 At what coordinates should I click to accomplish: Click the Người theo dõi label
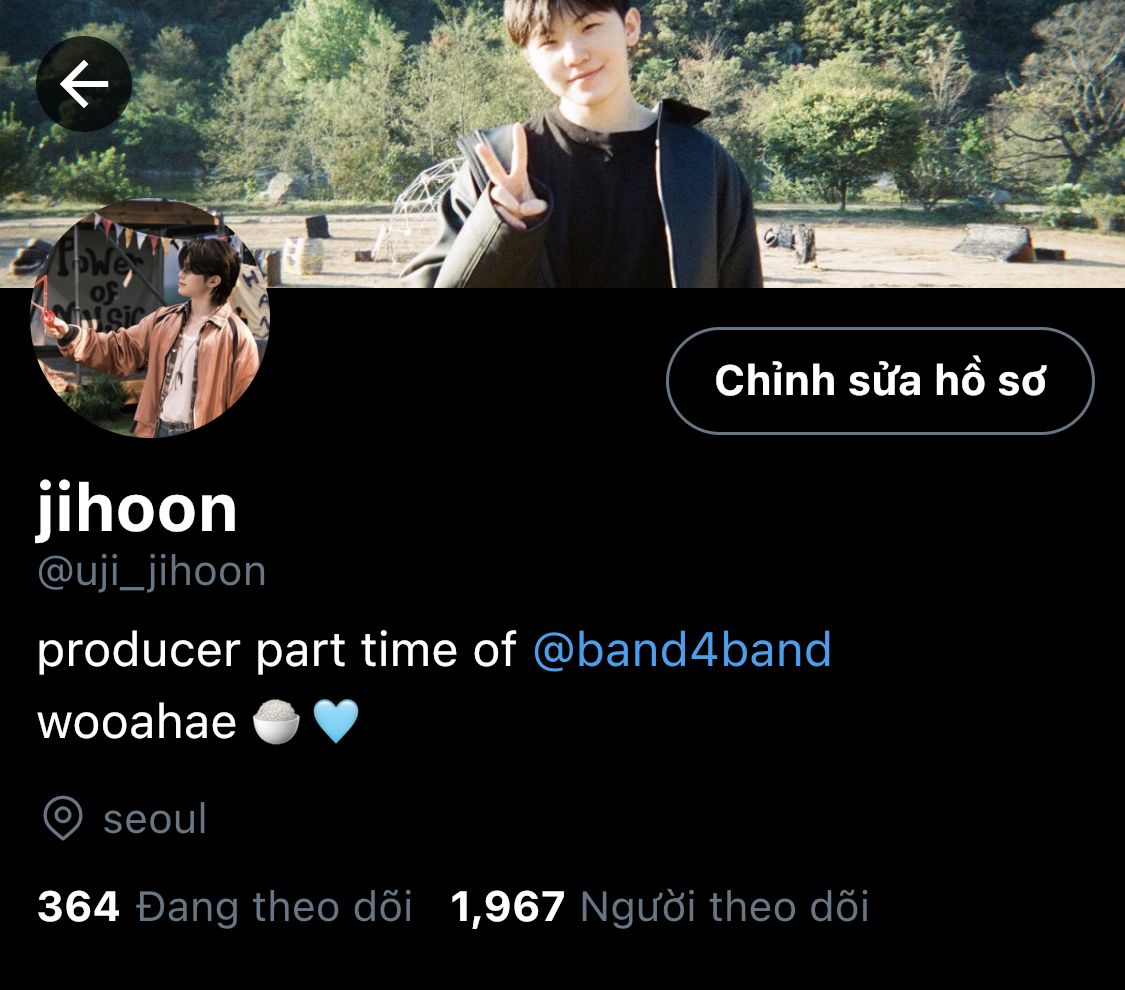tap(725, 906)
